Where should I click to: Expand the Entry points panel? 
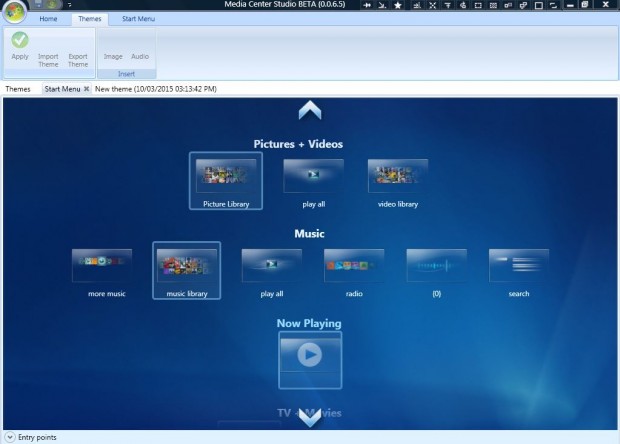9,437
